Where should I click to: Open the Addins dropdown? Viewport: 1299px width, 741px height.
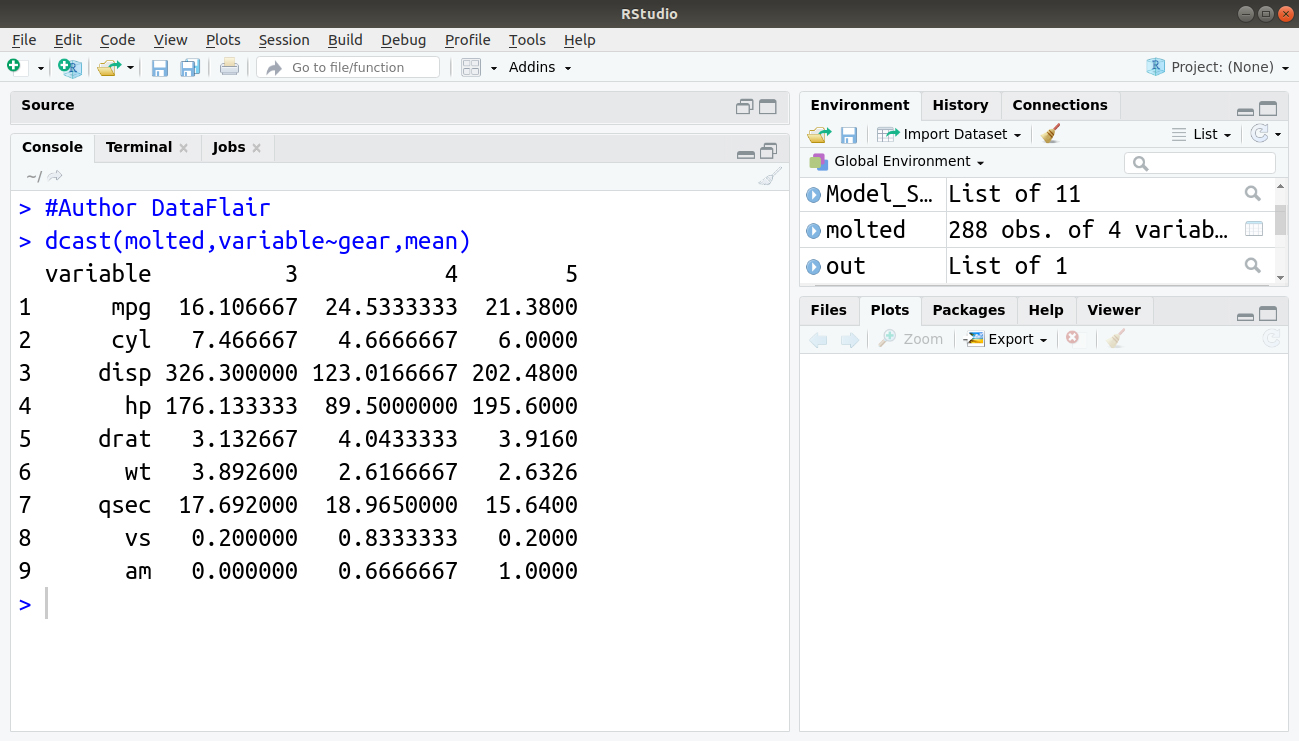click(x=540, y=67)
